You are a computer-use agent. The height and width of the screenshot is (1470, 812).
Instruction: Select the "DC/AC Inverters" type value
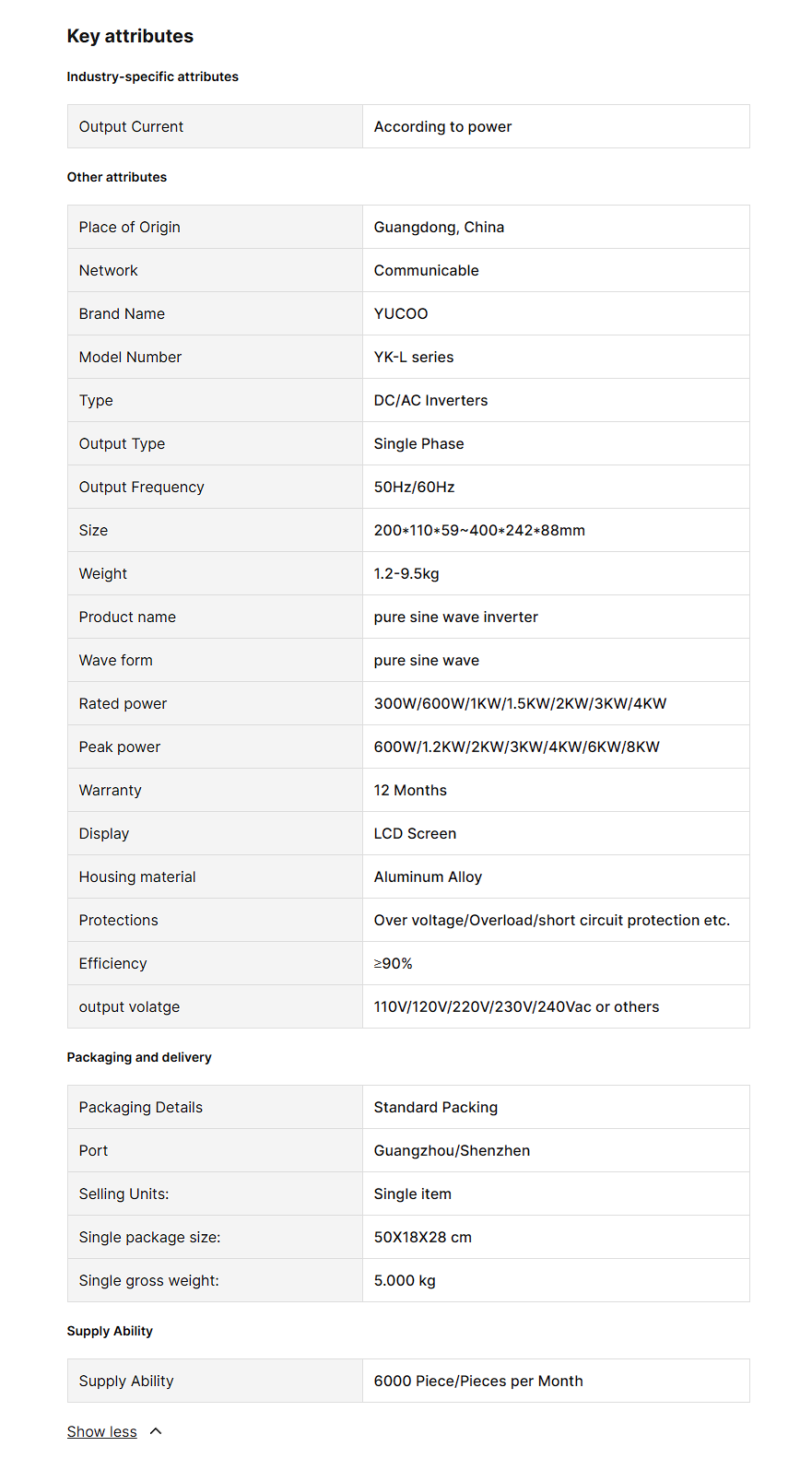(430, 400)
